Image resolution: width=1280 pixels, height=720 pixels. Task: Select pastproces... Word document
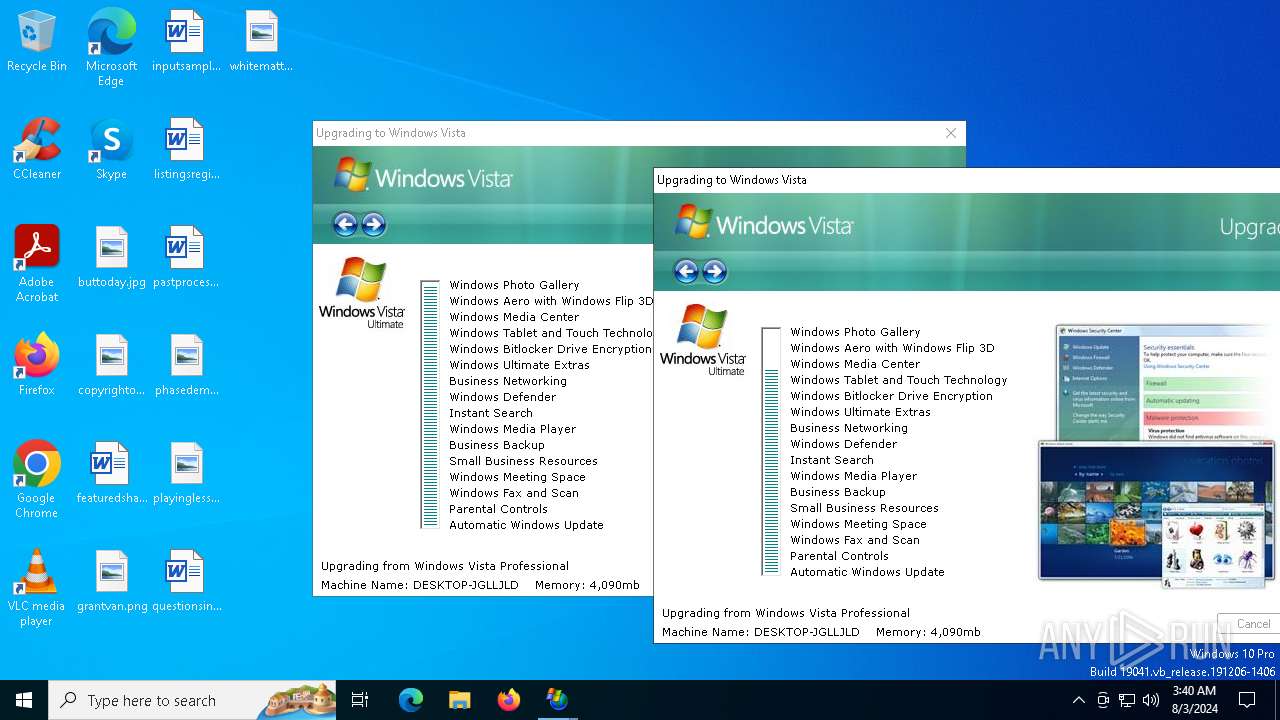[186, 258]
